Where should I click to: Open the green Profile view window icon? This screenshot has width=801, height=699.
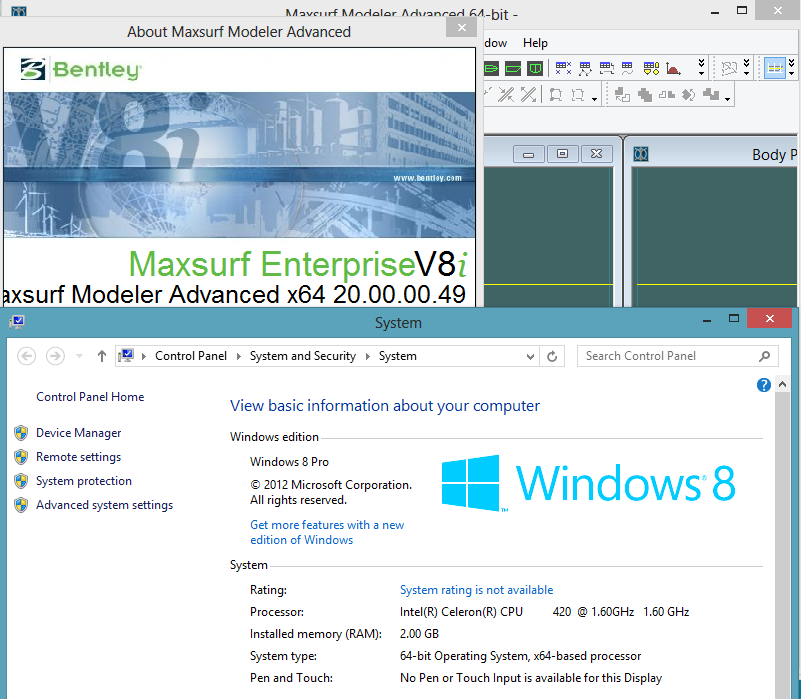(x=513, y=68)
